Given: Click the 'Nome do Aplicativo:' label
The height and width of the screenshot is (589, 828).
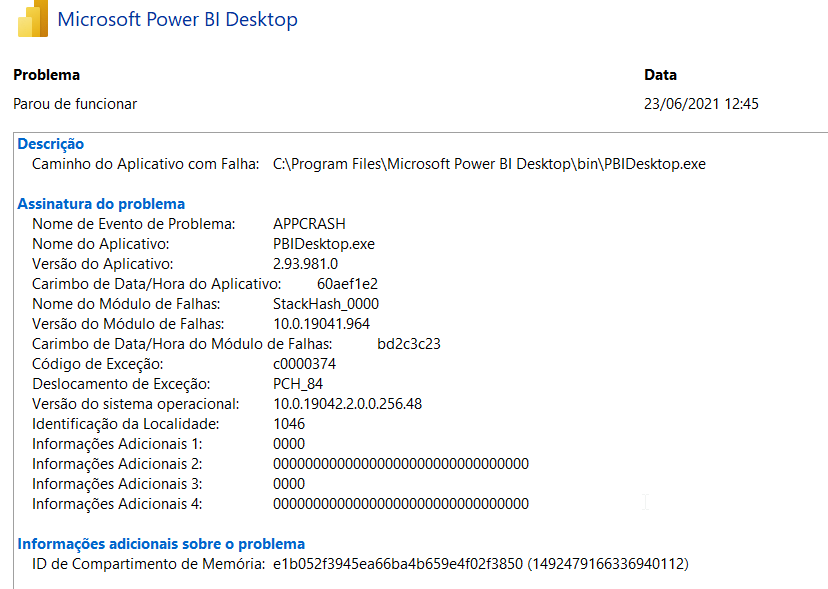Looking at the screenshot, I should pyautogui.click(x=101, y=244).
